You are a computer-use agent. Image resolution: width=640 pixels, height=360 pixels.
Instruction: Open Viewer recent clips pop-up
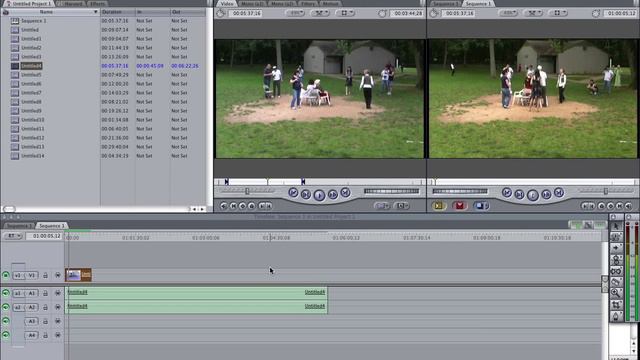tap(382, 206)
